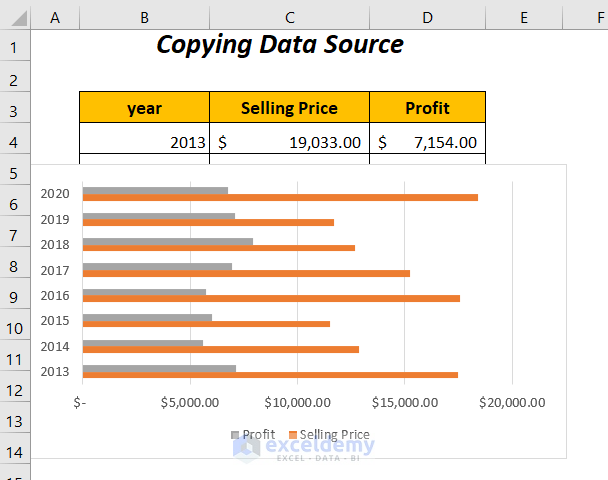Screen dimensions: 608x480
Task: Click the year header cell
Action: click(144, 107)
